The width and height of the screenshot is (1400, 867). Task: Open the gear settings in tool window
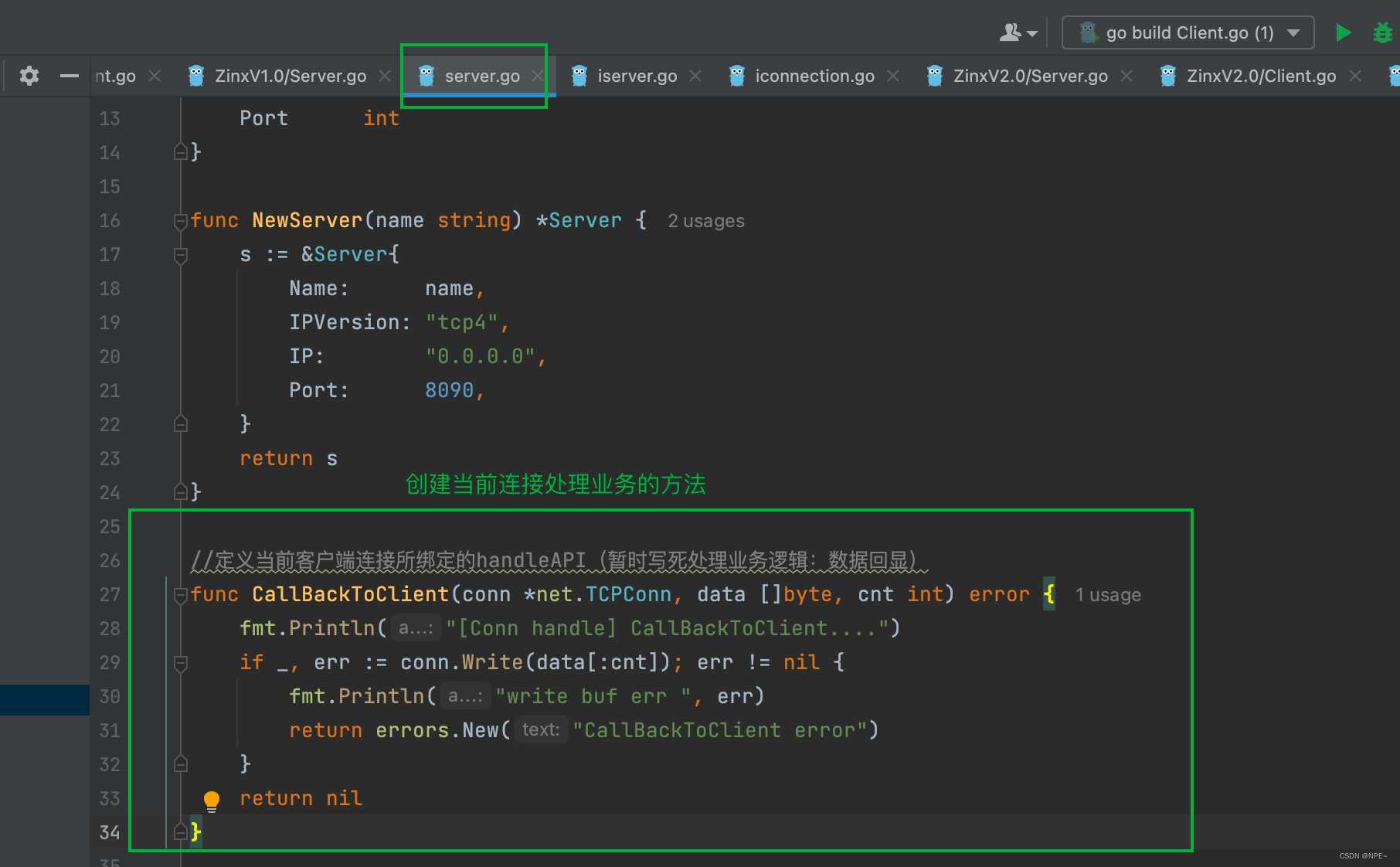pyautogui.click(x=29, y=76)
